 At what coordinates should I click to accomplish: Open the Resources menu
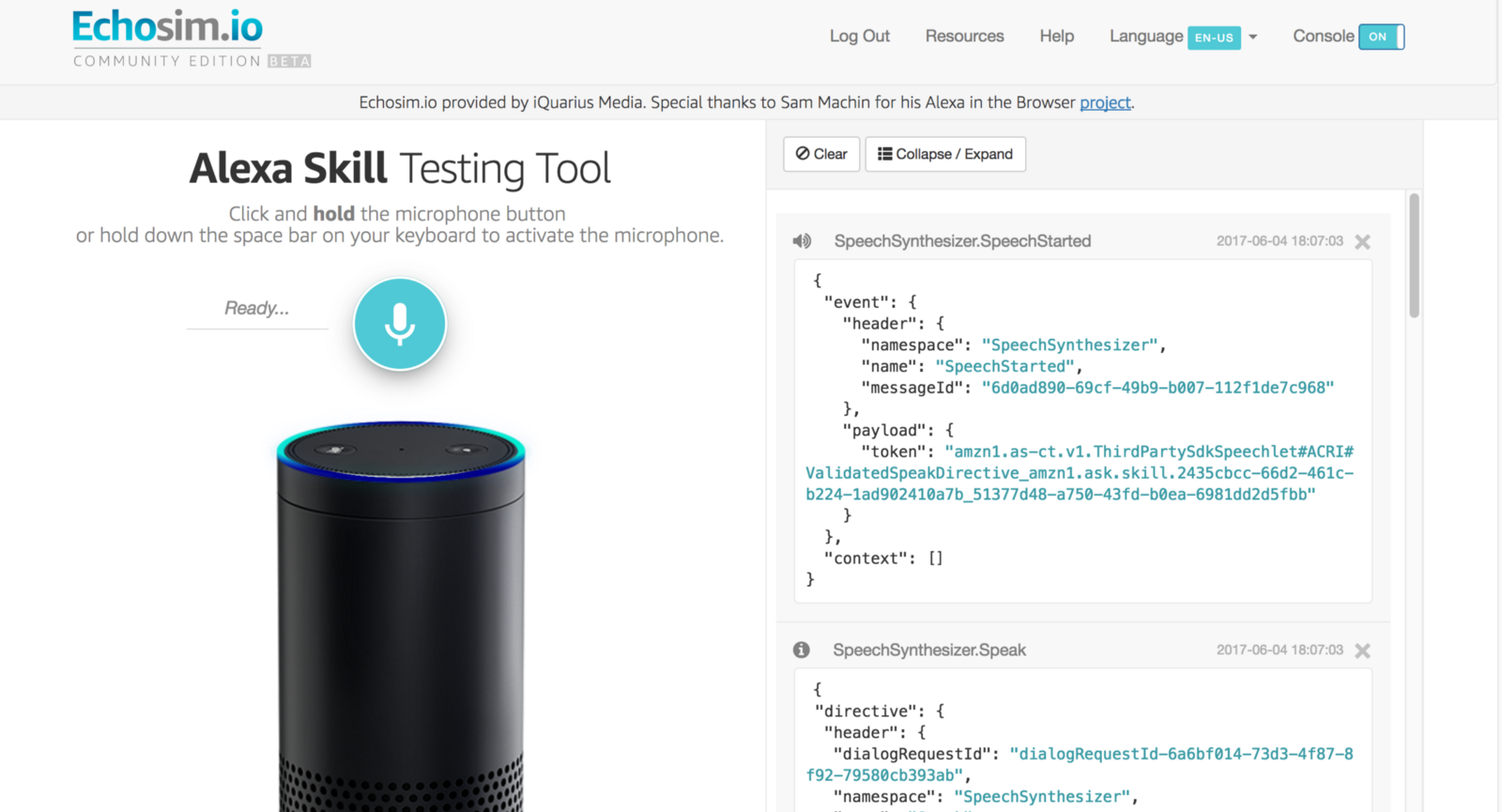pos(965,36)
